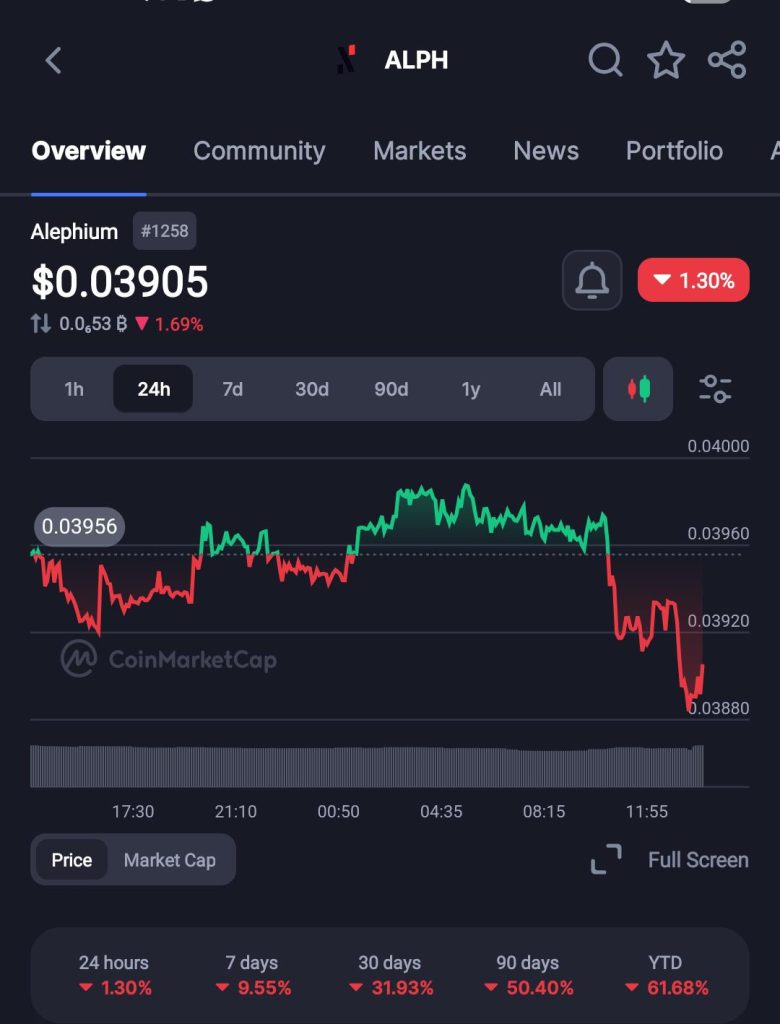The image size is (780, 1024).
Task: Switch chart to Market Cap mode
Action: (170, 859)
